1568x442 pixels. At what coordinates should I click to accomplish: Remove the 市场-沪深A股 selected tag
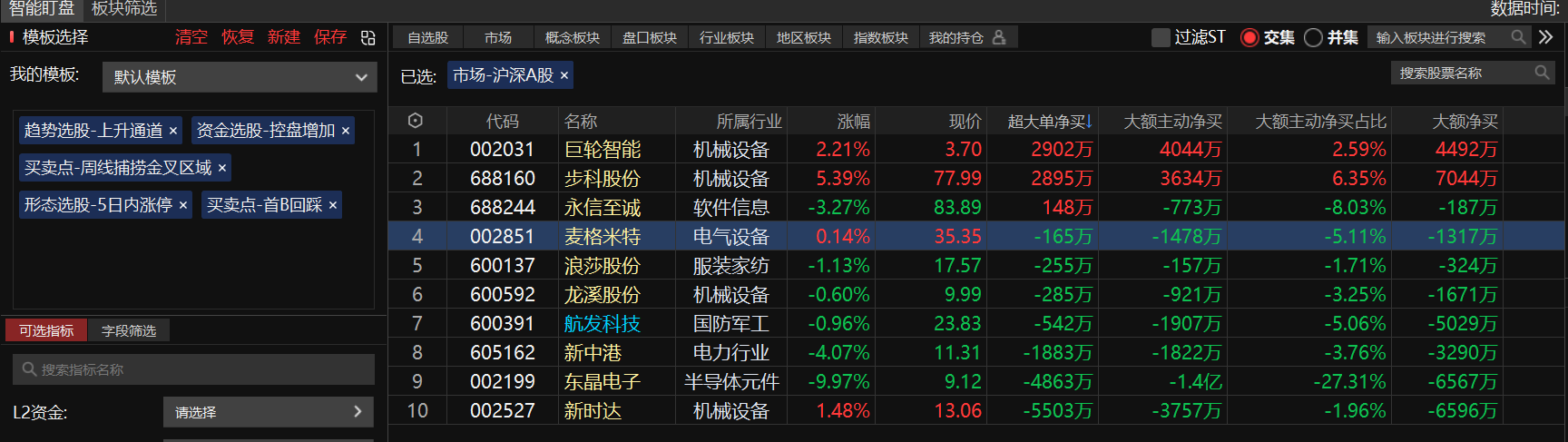(x=564, y=75)
